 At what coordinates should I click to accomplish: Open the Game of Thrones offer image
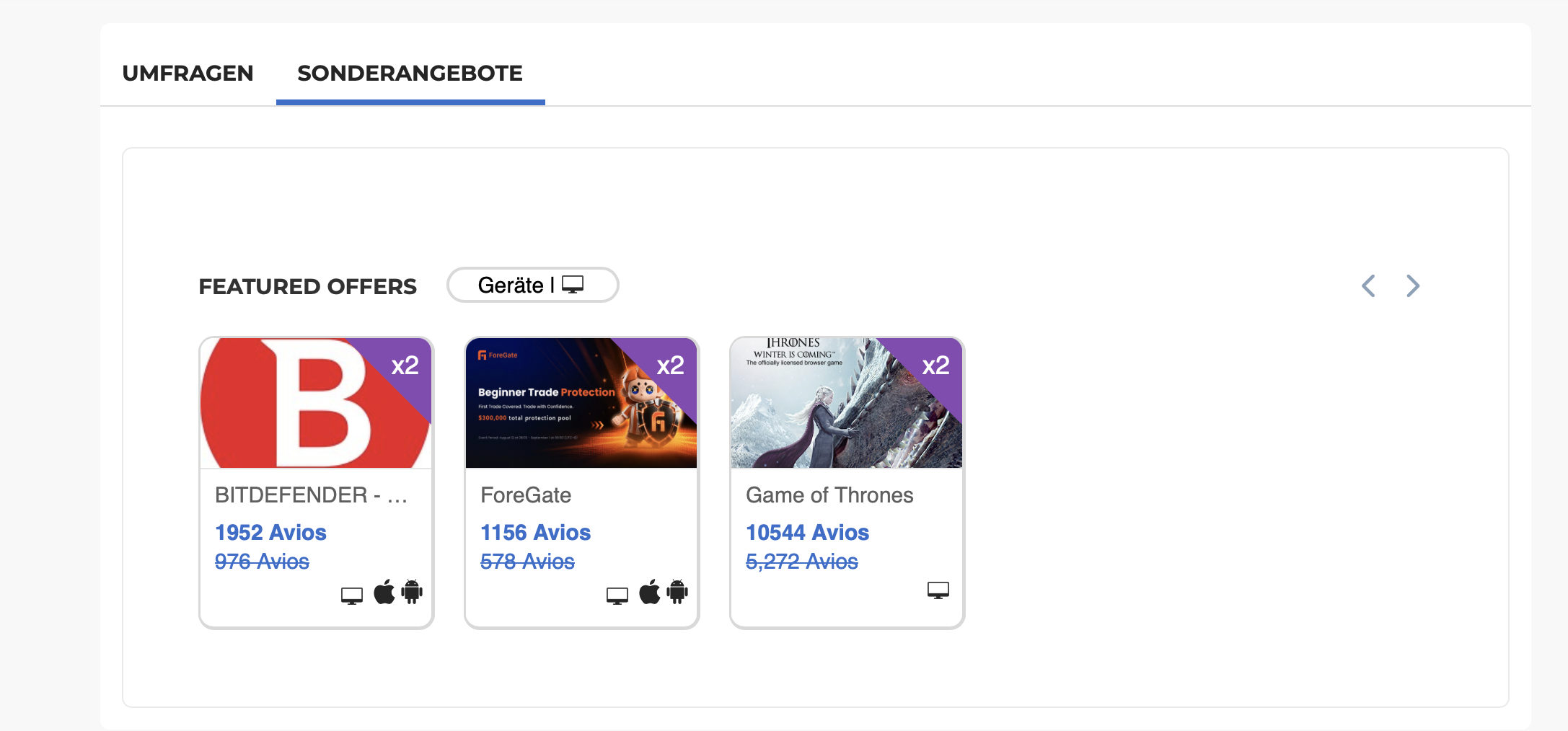[847, 403]
